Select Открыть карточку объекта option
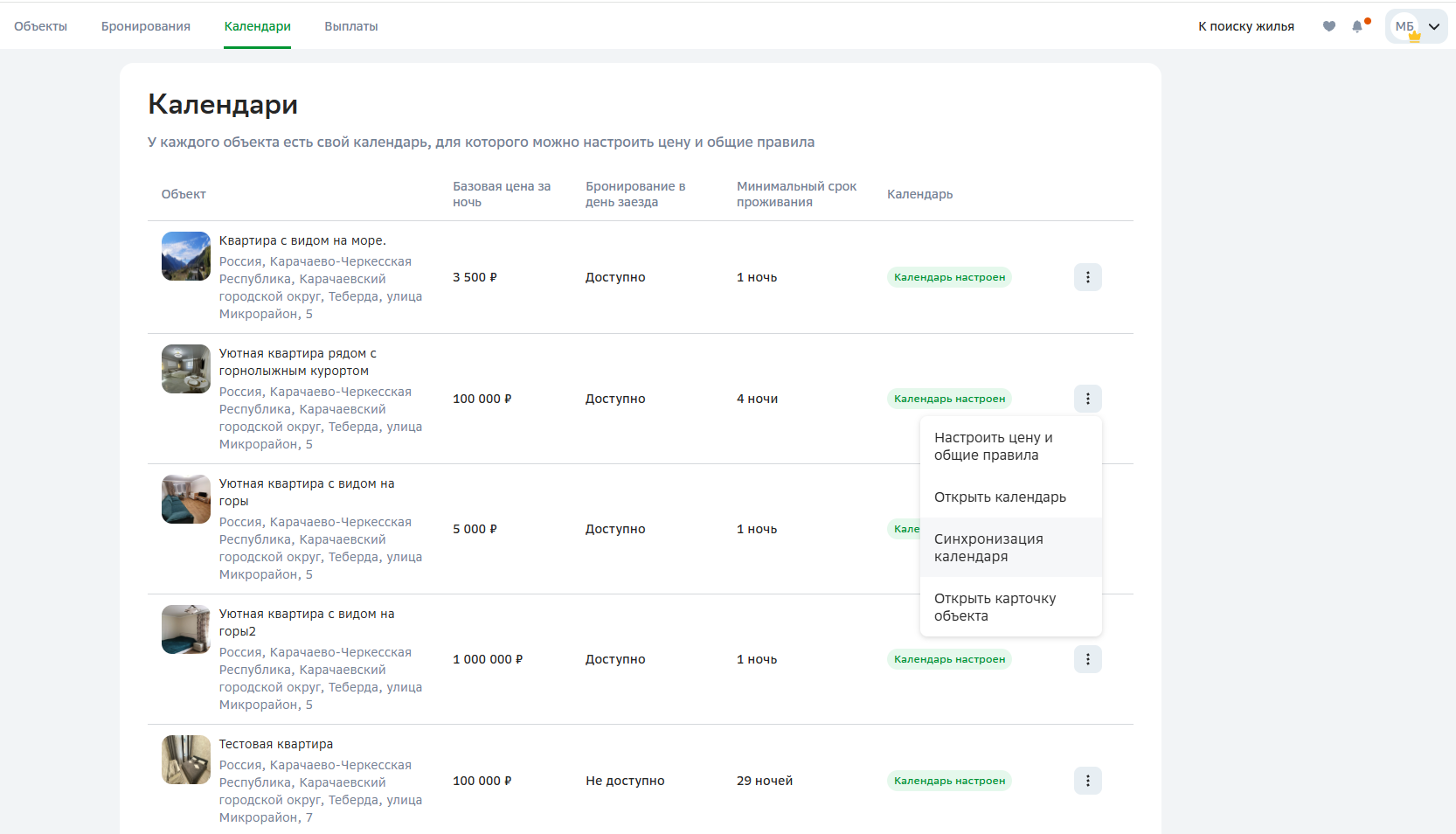The height and width of the screenshot is (834, 1456). point(995,607)
